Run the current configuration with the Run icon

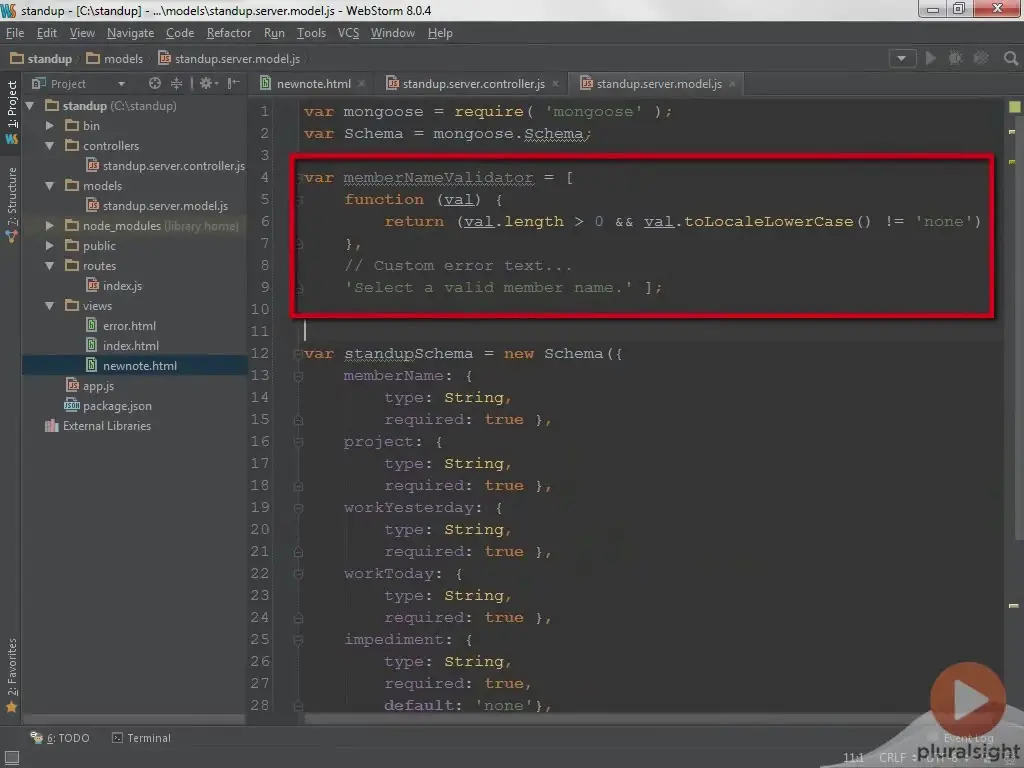(931, 58)
